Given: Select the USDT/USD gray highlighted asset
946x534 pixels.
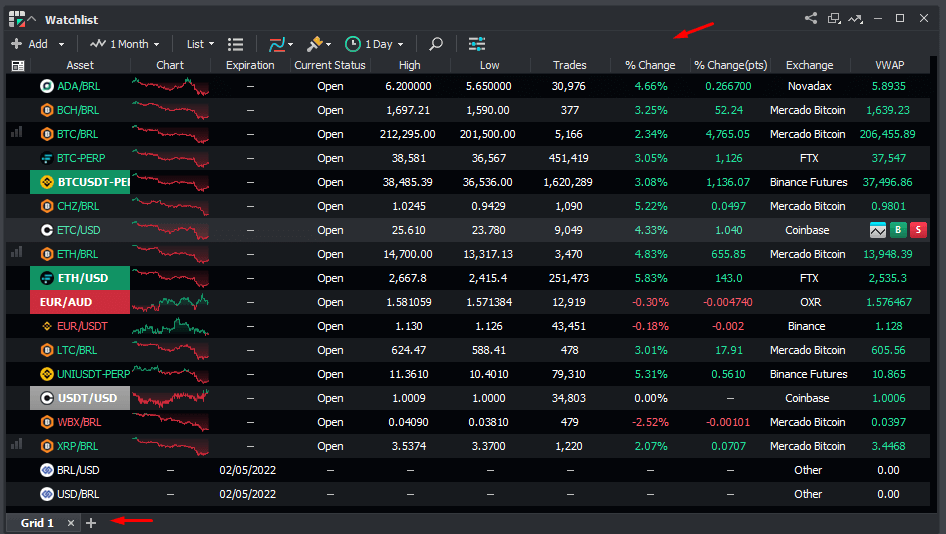Looking at the screenshot, I should click(x=80, y=398).
